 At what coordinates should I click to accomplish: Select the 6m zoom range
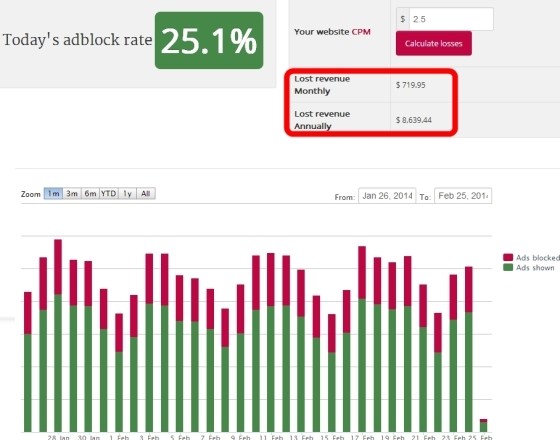[90, 194]
